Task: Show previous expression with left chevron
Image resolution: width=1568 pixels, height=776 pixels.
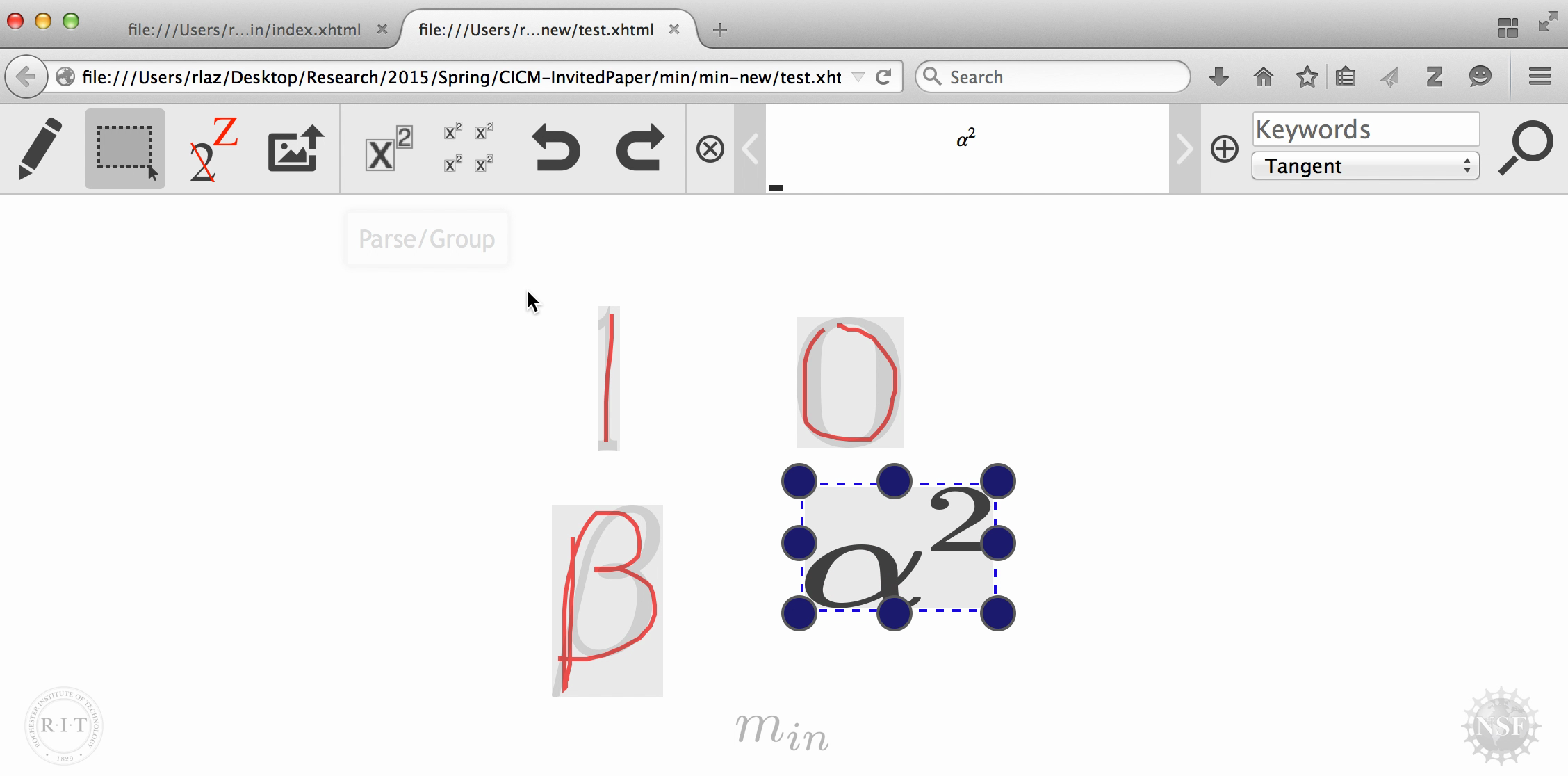Action: [750, 149]
